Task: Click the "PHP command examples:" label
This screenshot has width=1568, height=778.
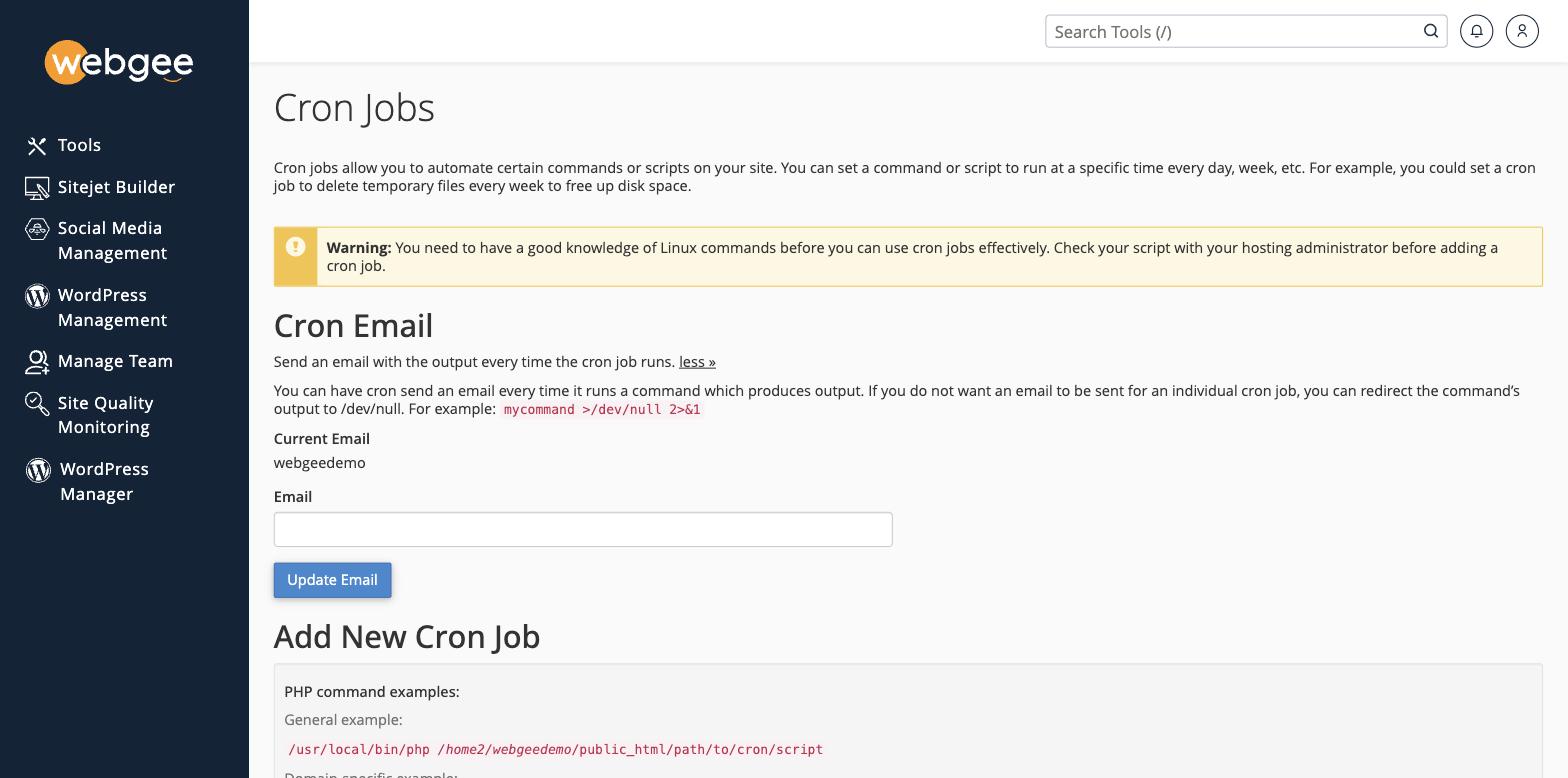Action: pos(372,692)
